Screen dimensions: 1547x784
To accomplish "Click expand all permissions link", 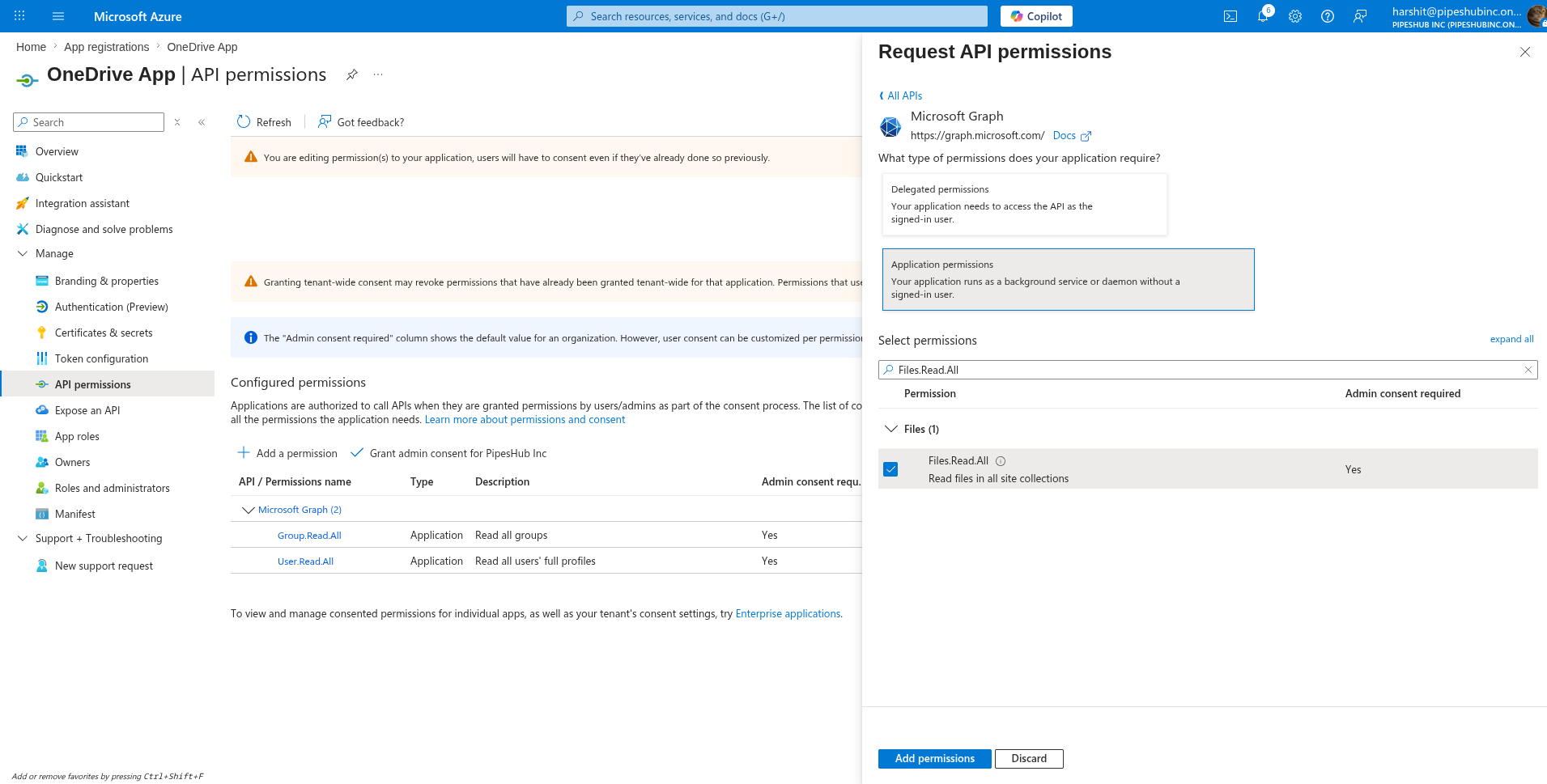I will pyautogui.click(x=1511, y=339).
